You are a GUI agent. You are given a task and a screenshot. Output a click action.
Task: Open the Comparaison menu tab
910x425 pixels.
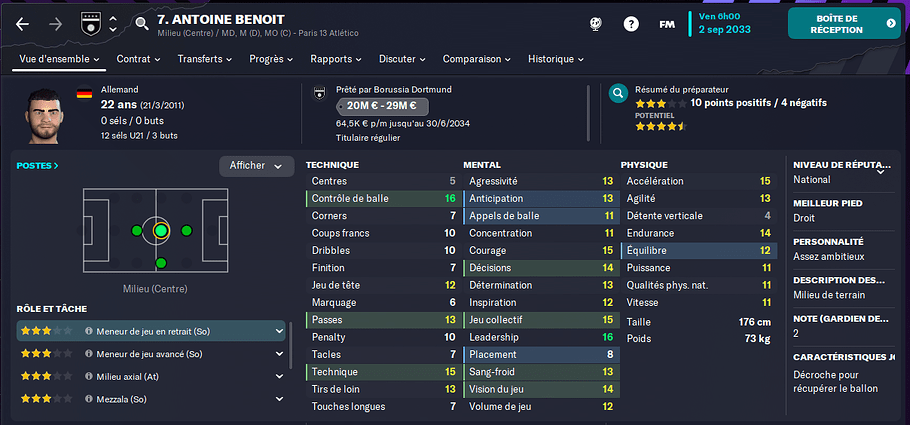(x=476, y=59)
